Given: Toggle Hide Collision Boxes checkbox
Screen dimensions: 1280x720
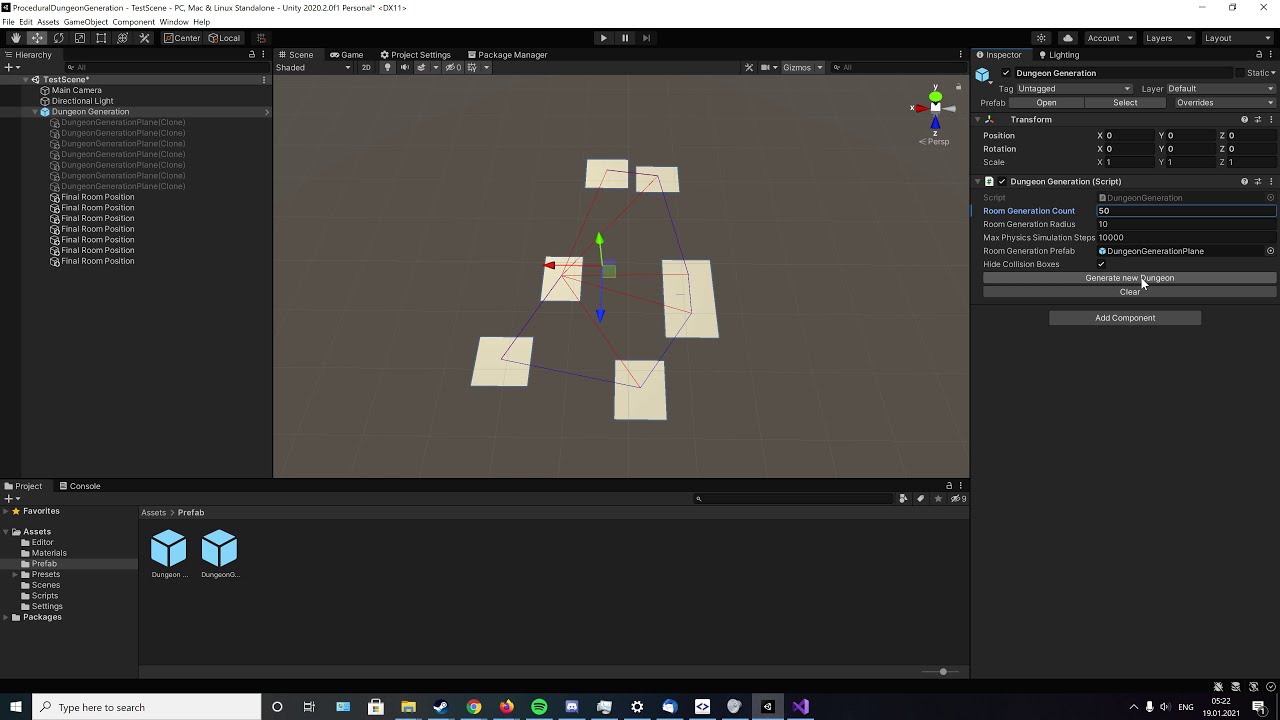Looking at the screenshot, I should pyautogui.click(x=1102, y=264).
